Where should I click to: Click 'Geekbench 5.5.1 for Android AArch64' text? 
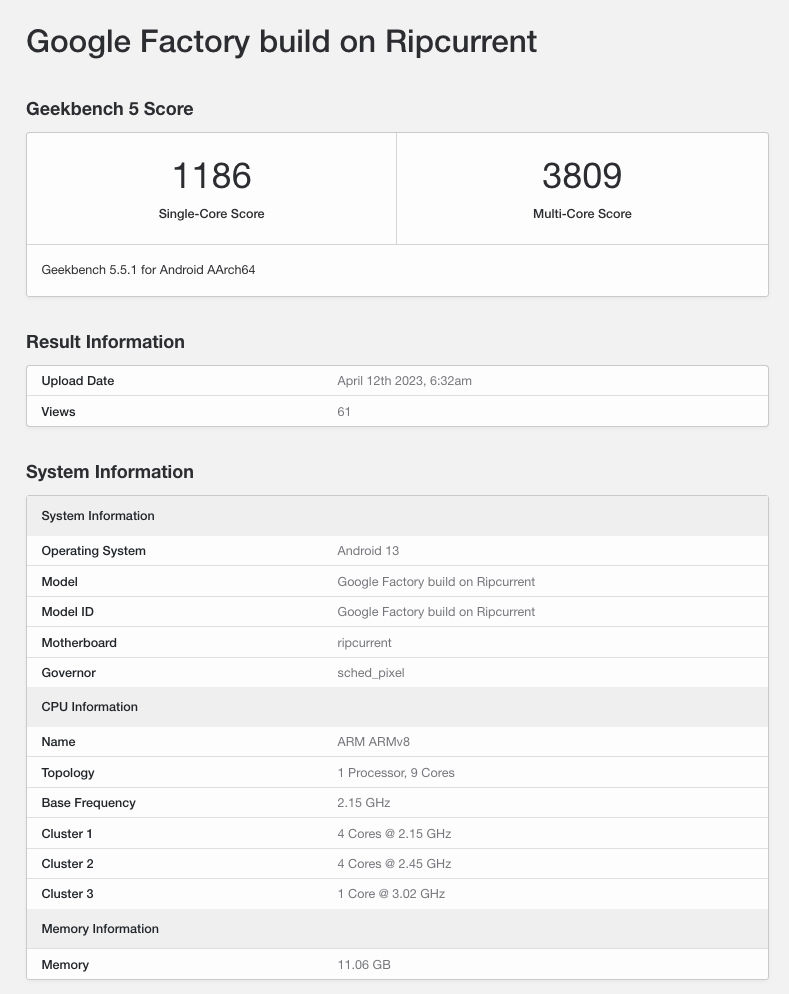coord(148,270)
